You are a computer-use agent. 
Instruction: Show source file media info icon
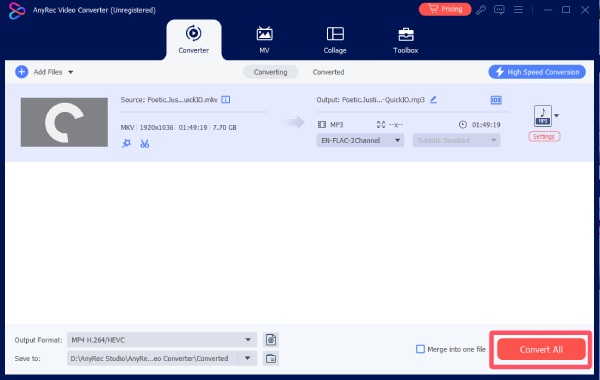click(226, 100)
